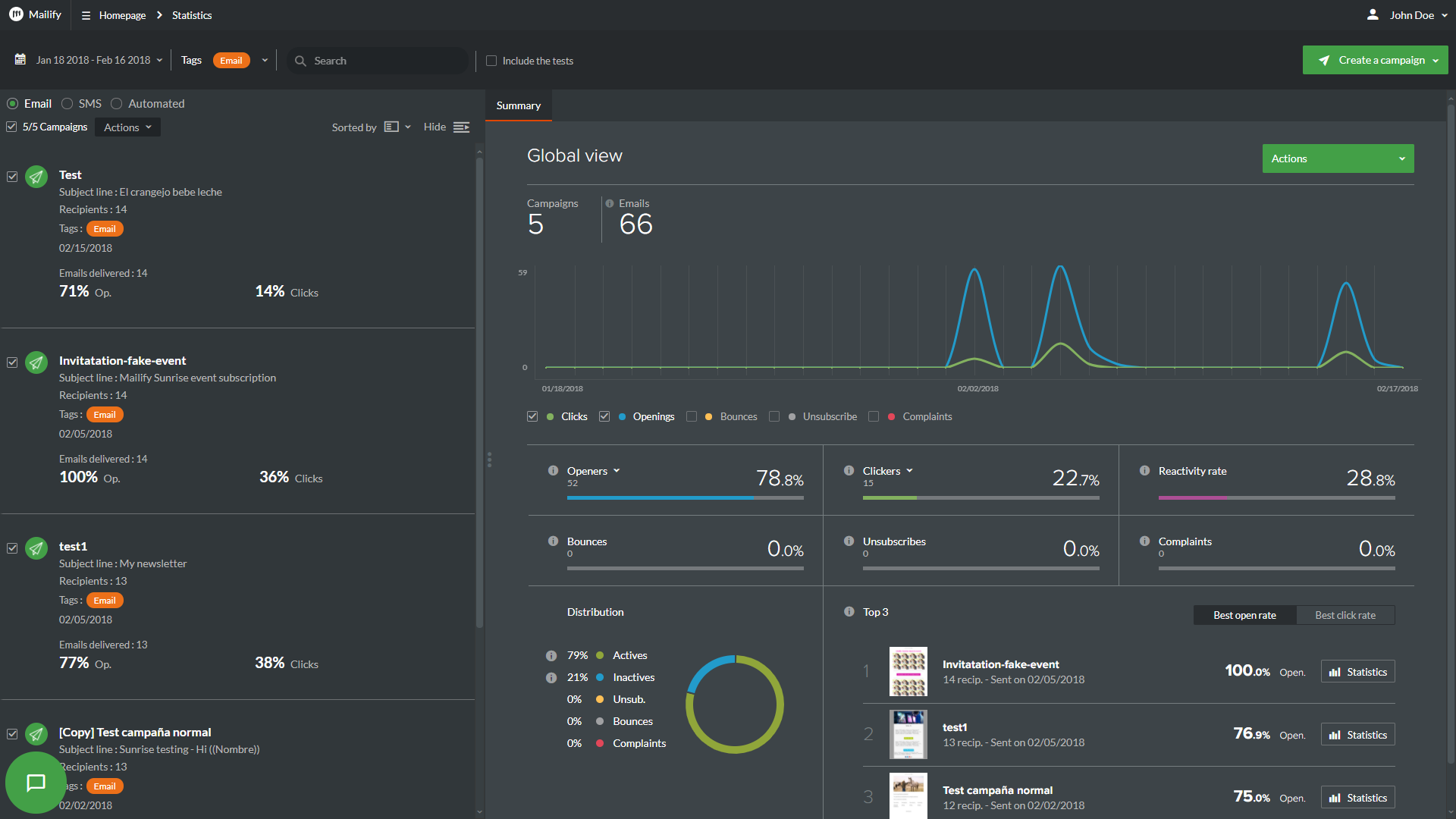This screenshot has width=1456, height=819.
Task: Select the Best open rate tab
Action: 1244,615
